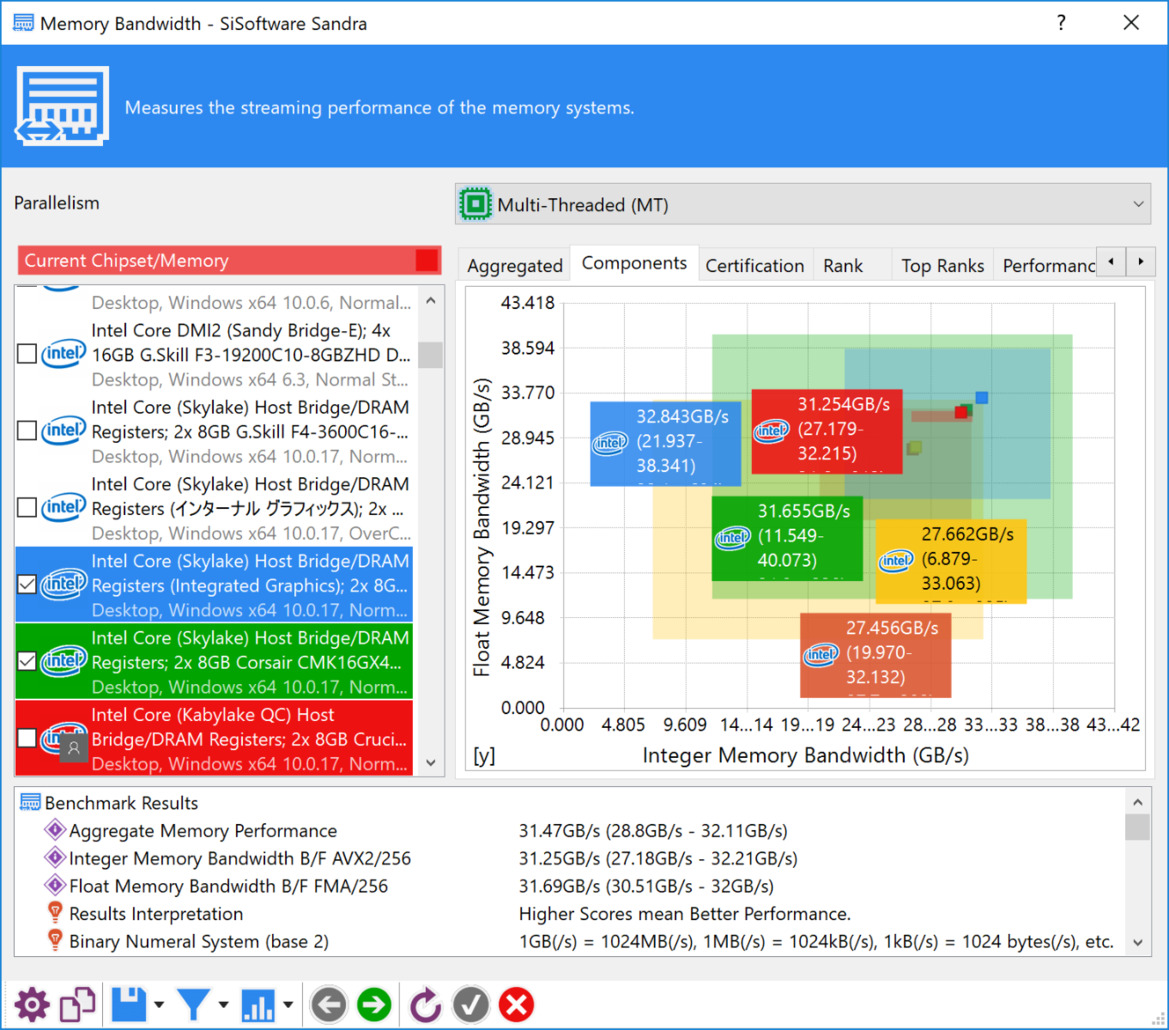Click the bar chart view icon
The width and height of the screenshot is (1169, 1030).
click(258, 1005)
